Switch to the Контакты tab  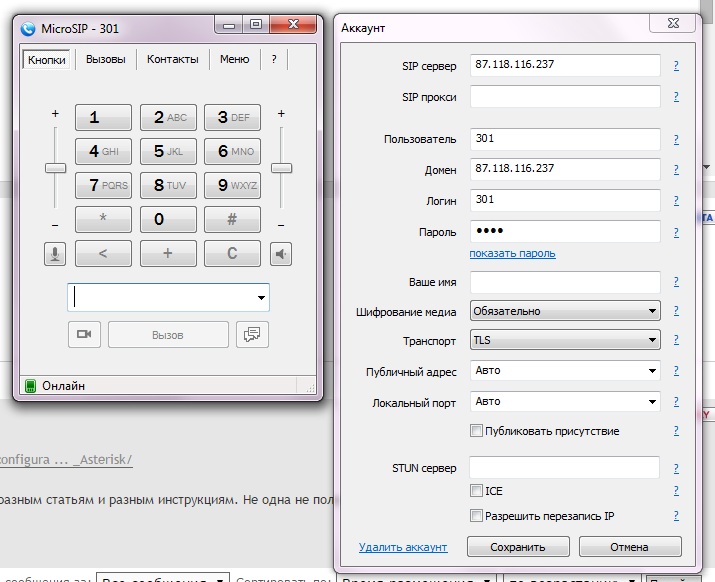coord(172,59)
